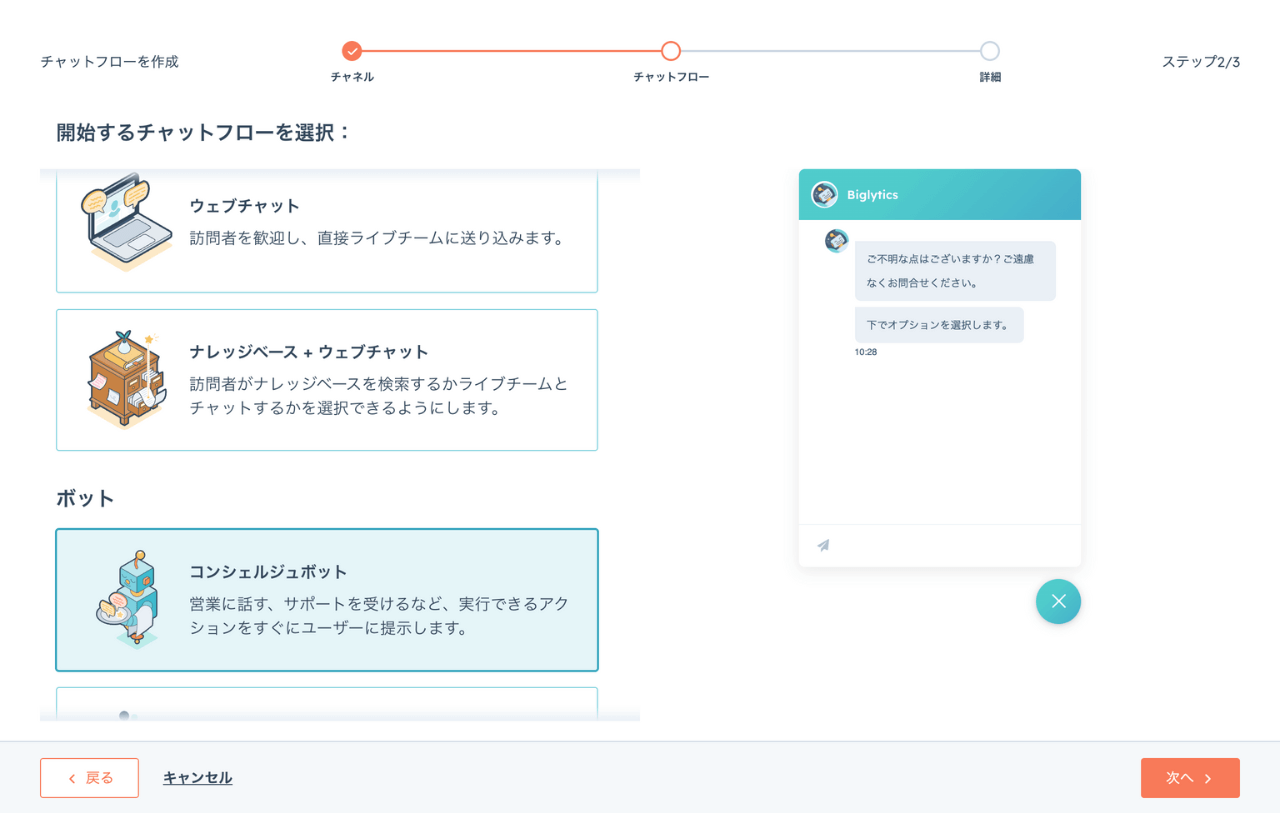1280x813 pixels.
Task: Select the ウェブチャット card
Action: [327, 231]
